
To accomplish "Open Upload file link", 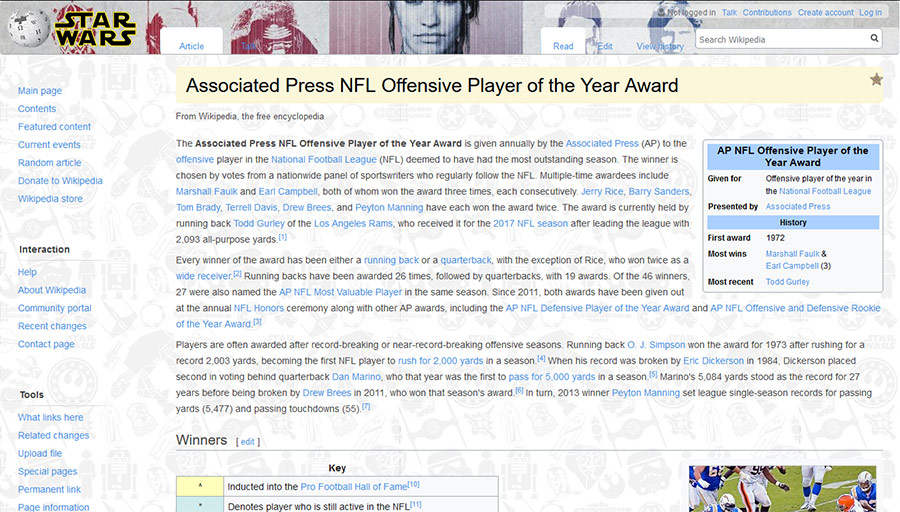I will tap(40, 453).
